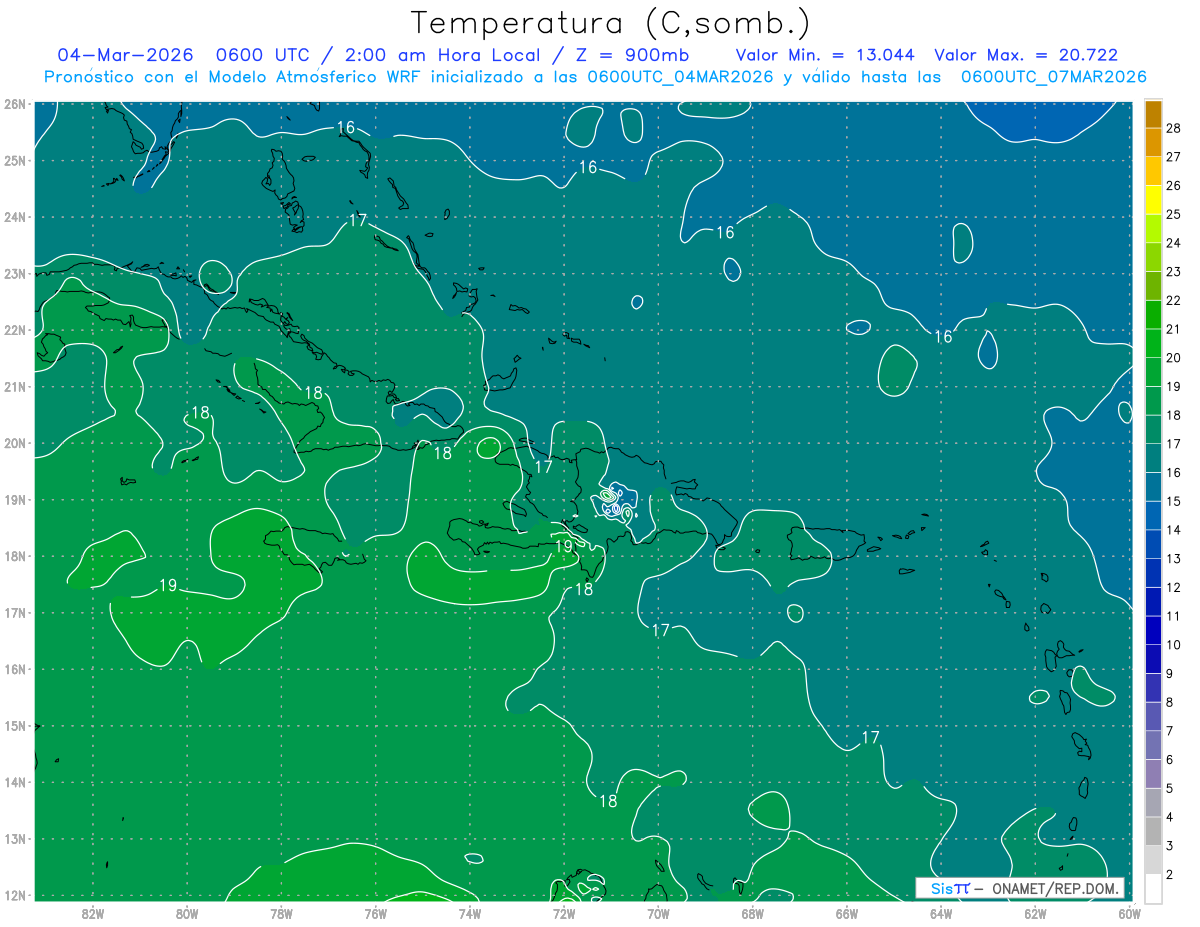The image size is (1200, 927).
Task: Select the valid-until stamp 0600UTC_07MAR2026
Action: point(1053,77)
